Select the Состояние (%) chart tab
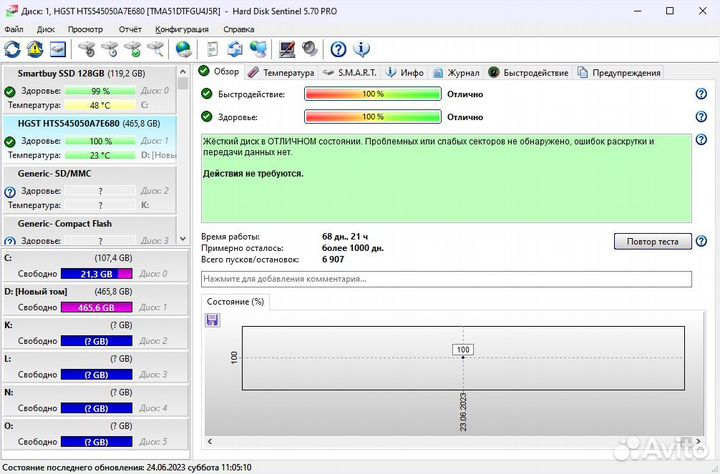 (x=235, y=302)
